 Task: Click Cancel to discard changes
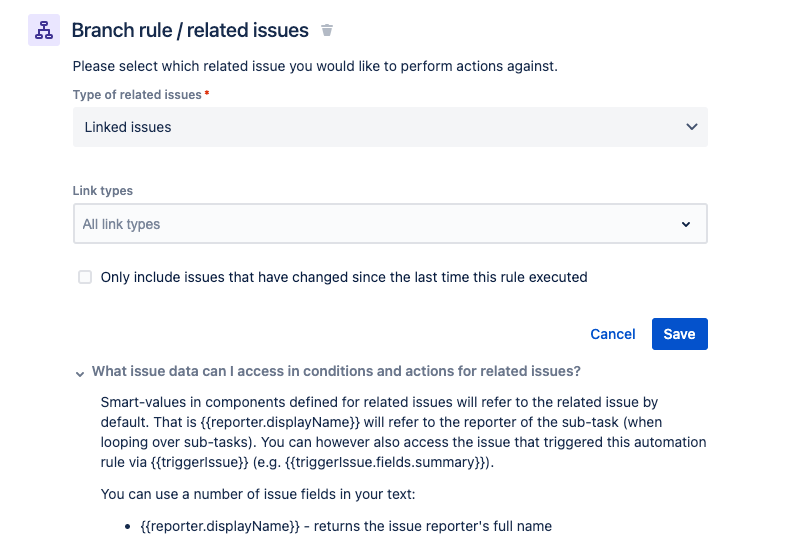(613, 334)
